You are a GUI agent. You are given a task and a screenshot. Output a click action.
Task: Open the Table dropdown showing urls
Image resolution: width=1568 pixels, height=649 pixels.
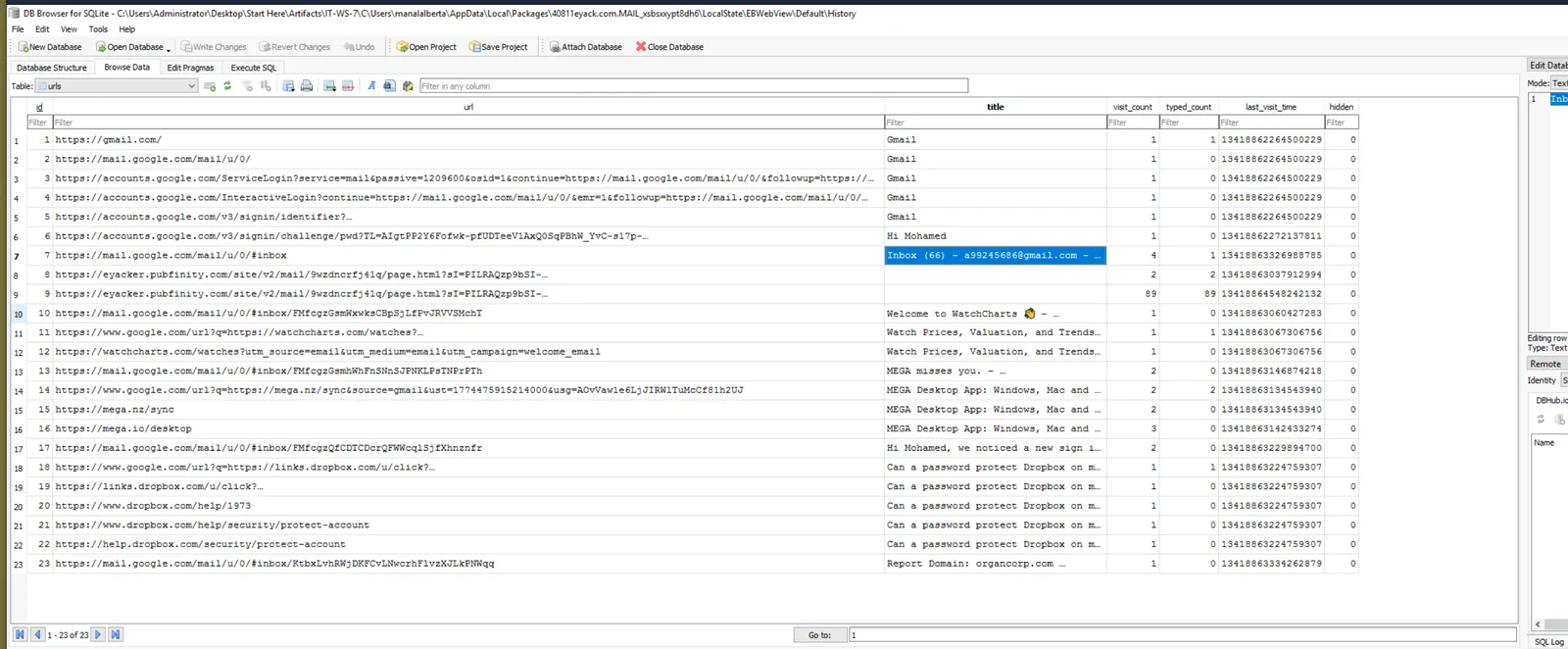point(117,86)
